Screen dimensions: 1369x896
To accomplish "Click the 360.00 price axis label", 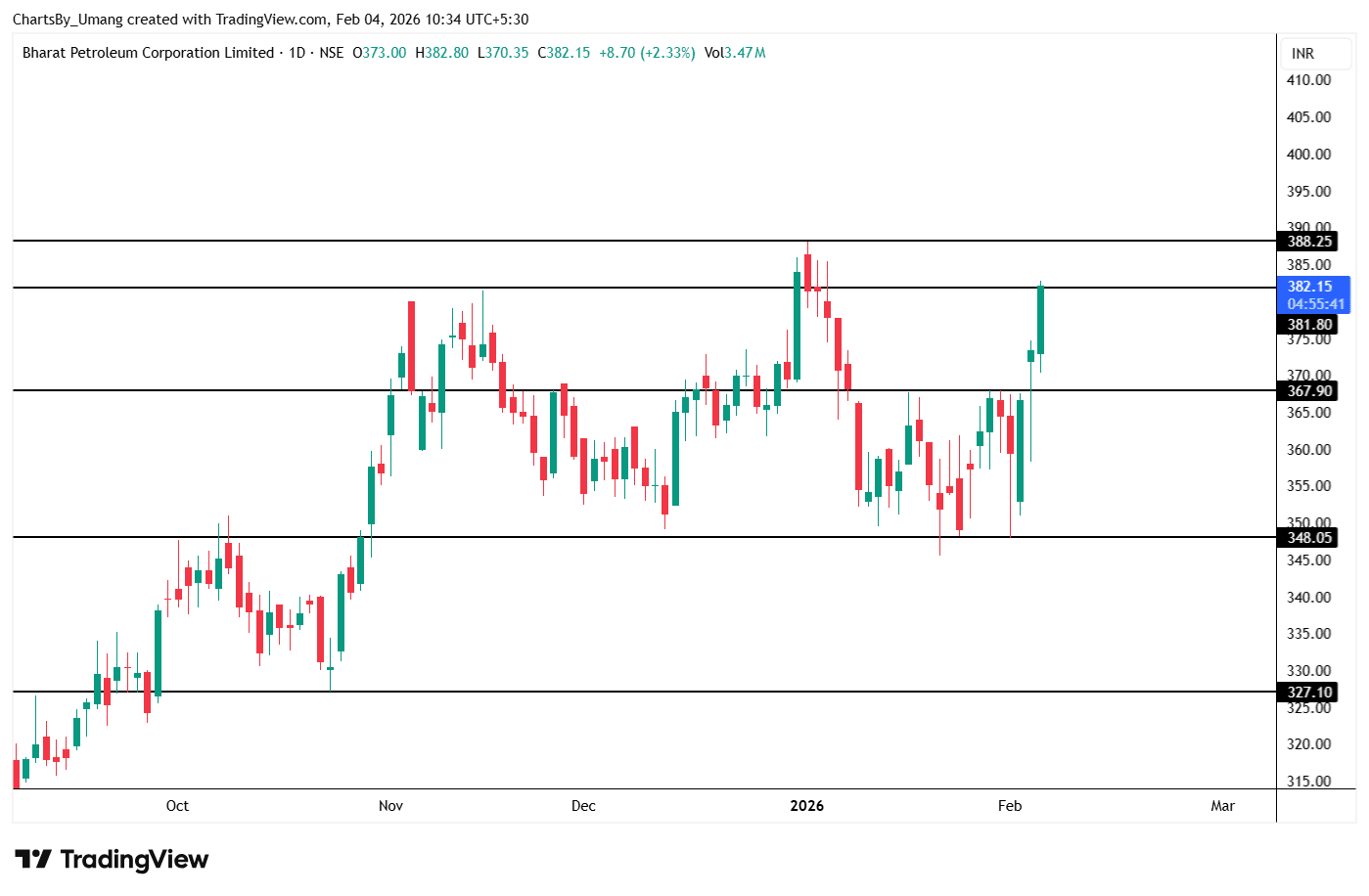I will (x=1308, y=450).
